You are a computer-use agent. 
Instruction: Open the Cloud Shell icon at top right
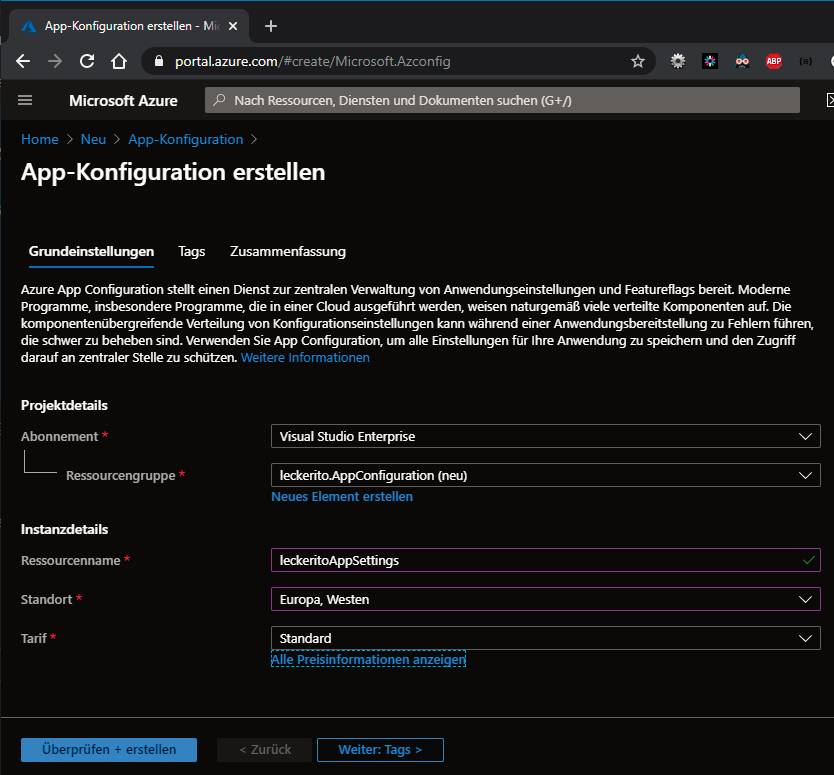(x=830, y=100)
